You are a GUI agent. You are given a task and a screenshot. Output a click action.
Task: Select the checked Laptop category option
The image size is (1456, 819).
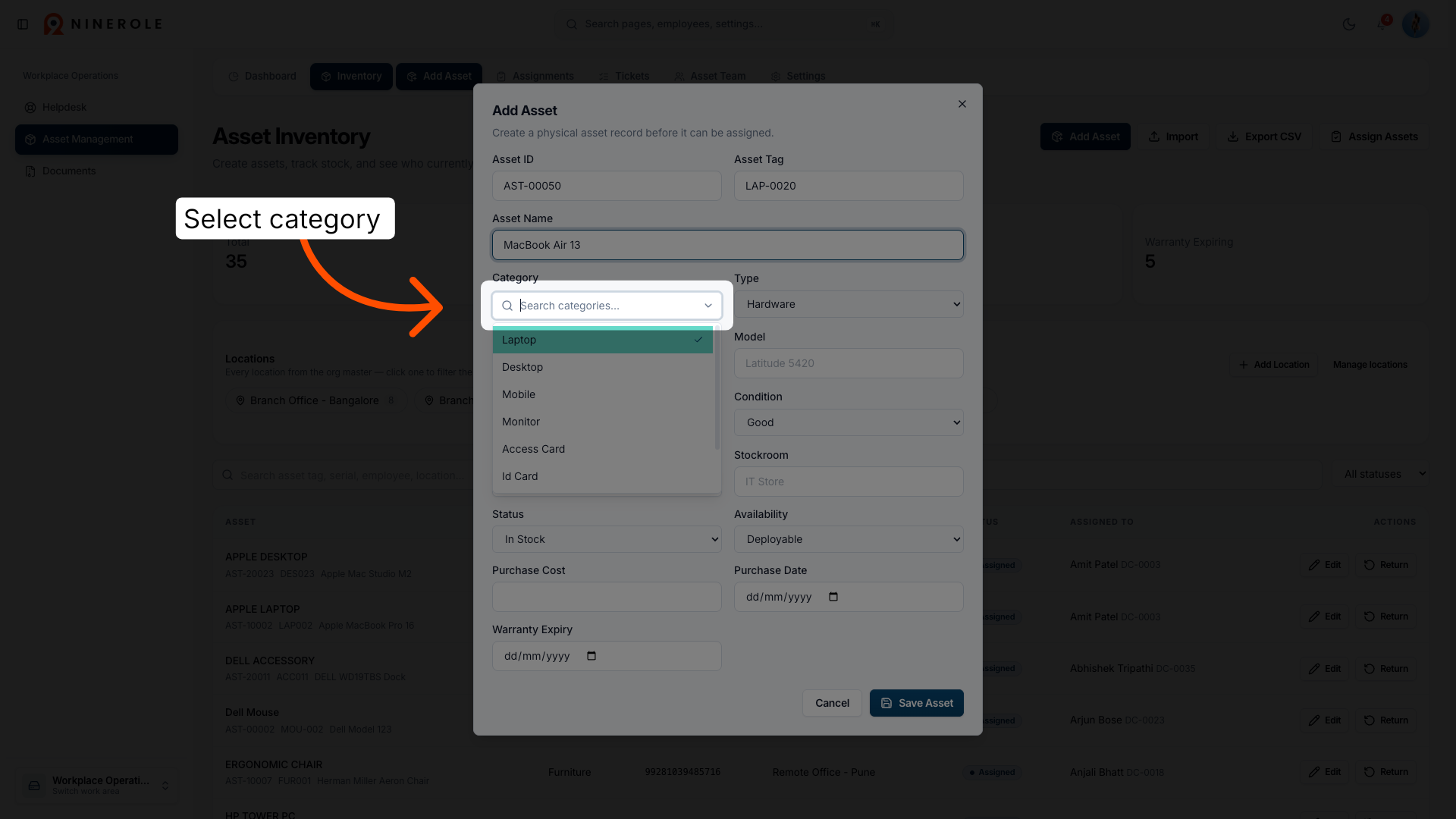[603, 340]
